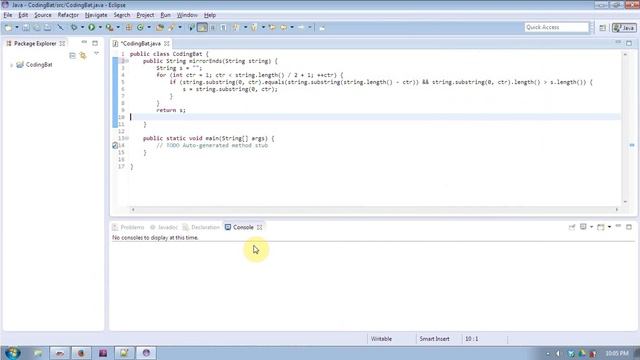Open the New file dropdown arrow
This screenshot has height=360, width=640.
click(x=17, y=27)
